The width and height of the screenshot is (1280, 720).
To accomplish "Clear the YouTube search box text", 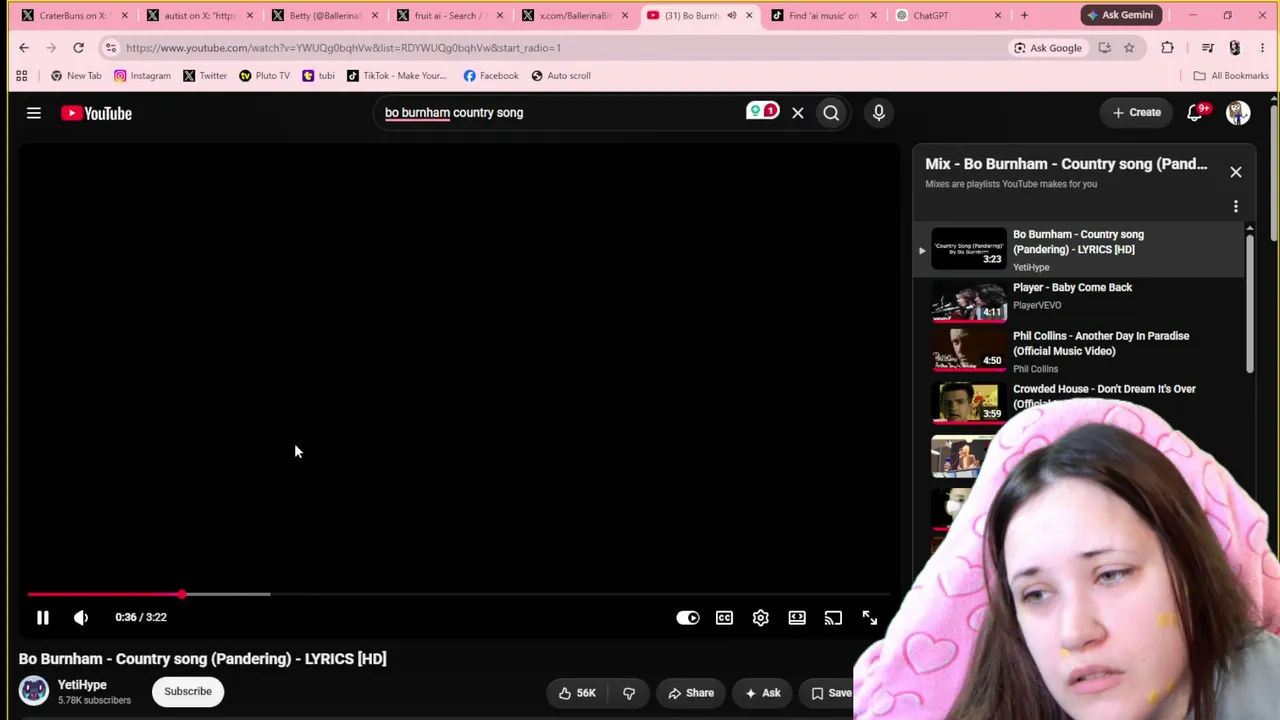I will click(798, 113).
